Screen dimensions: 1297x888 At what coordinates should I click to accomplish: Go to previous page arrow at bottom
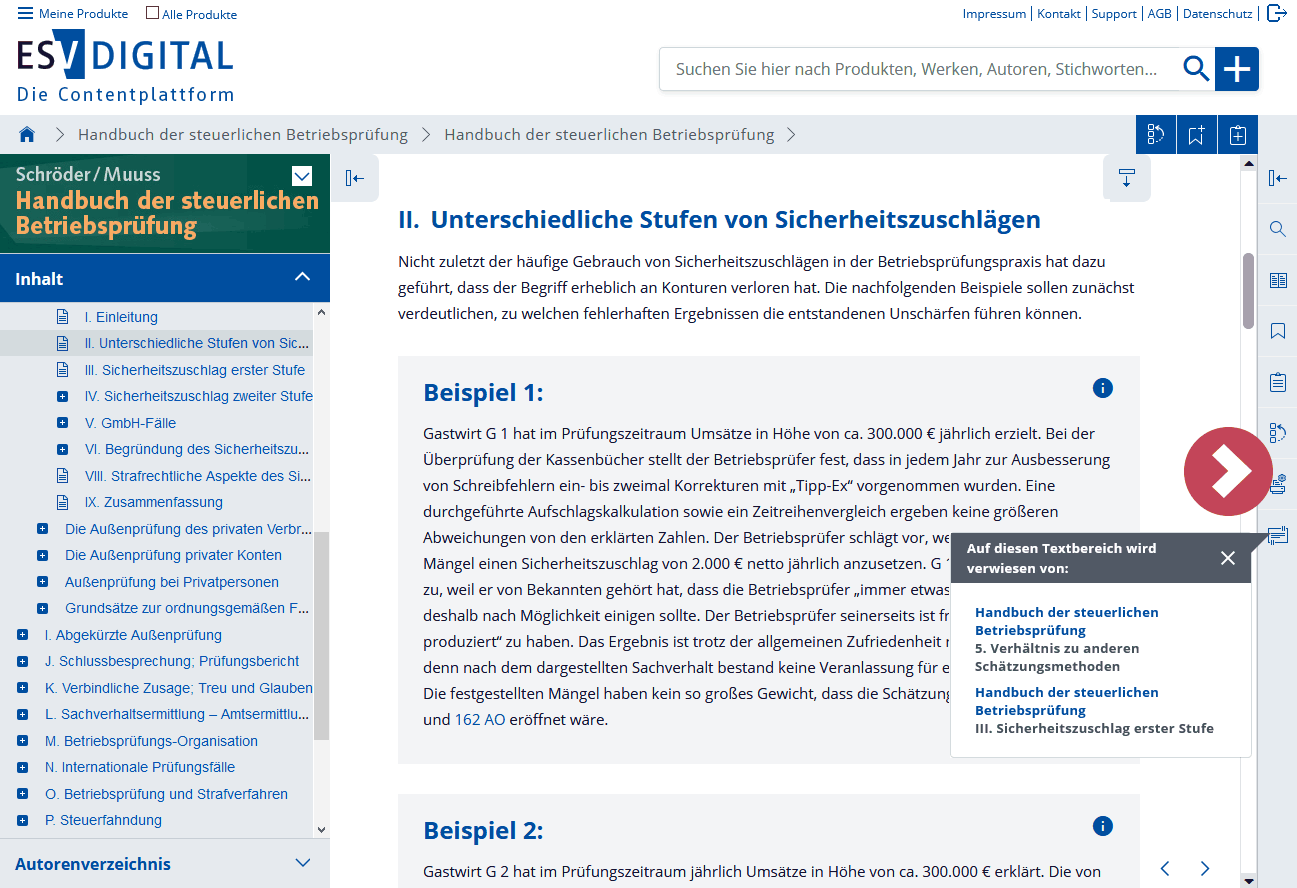(1165, 868)
